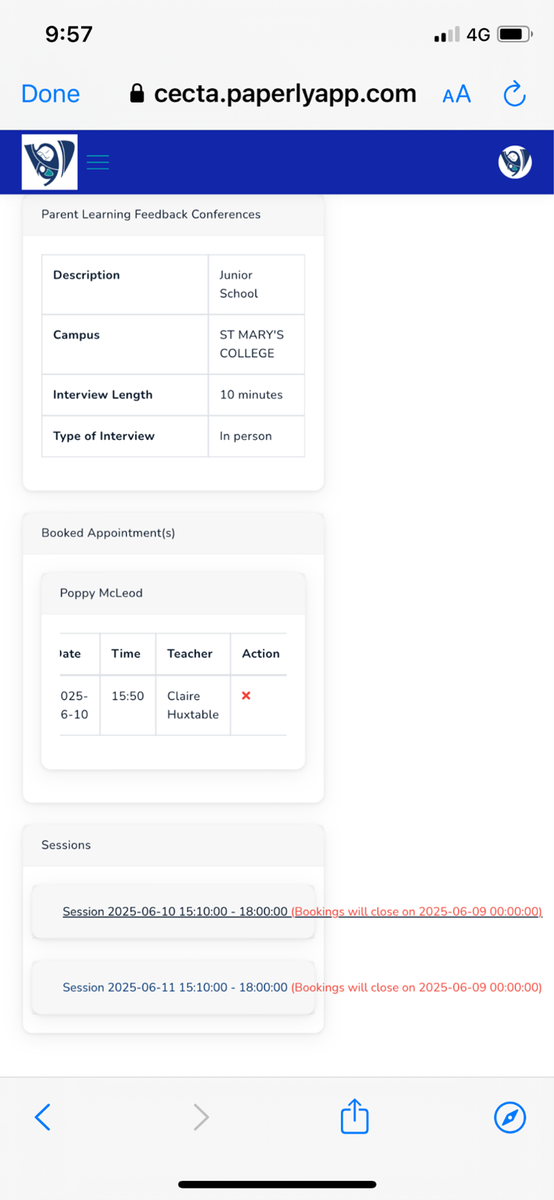Tap the Poppy McLeod card header
This screenshot has width=554, height=1200.
click(x=173, y=593)
